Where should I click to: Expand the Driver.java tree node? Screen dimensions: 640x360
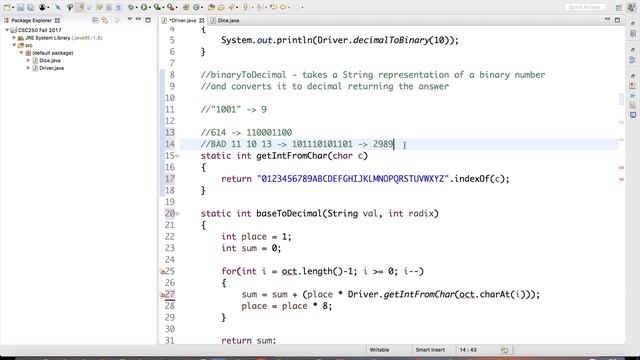pos(29,68)
